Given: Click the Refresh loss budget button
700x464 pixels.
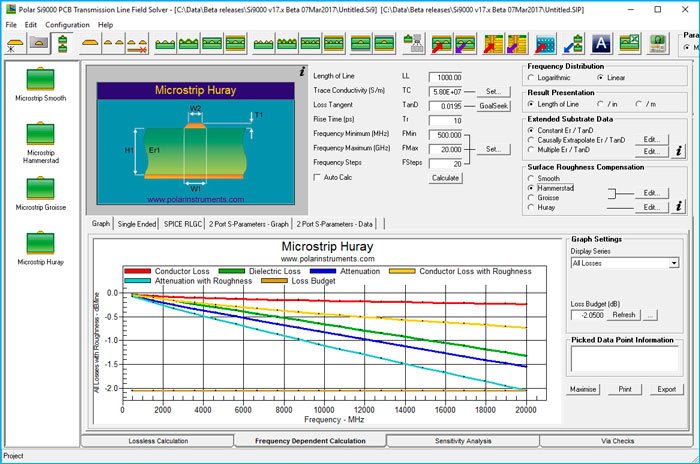Looking at the screenshot, I should point(624,315).
